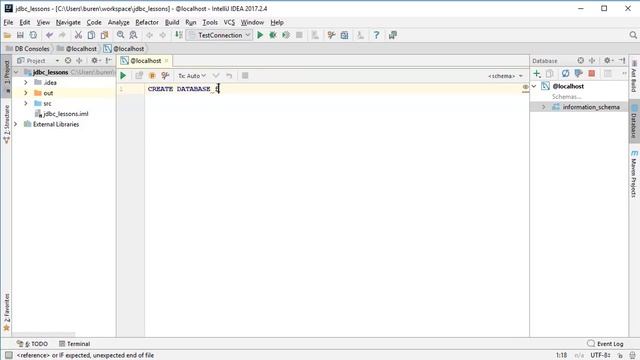
Task: Open Project Structure from the main toolbar
Action: tap(344, 35)
